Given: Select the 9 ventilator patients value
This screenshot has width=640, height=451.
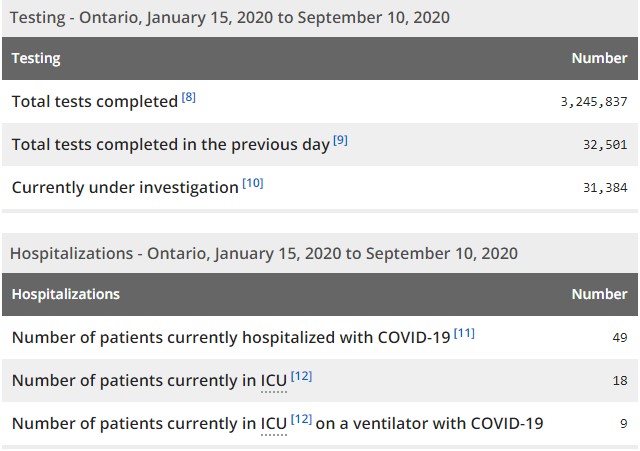Looking at the screenshot, I should tap(624, 424).
